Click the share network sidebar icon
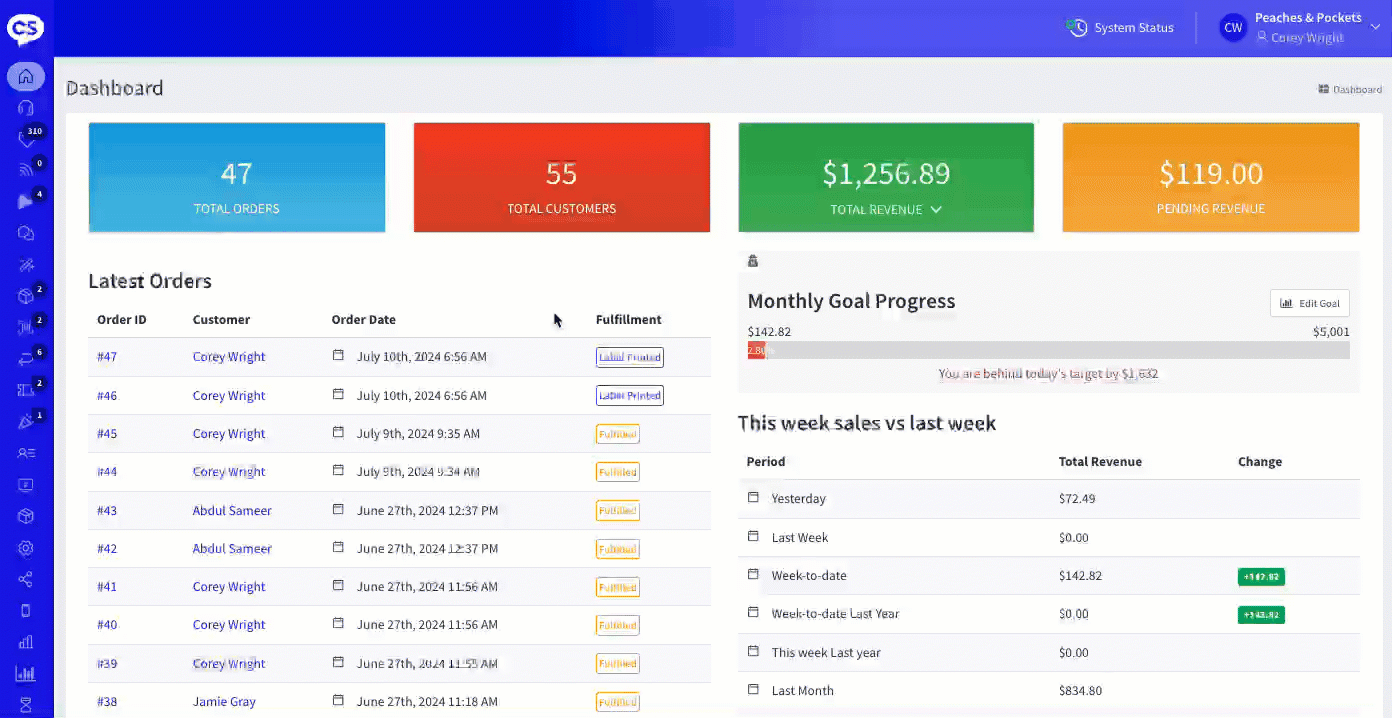 click(x=26, y=580)
